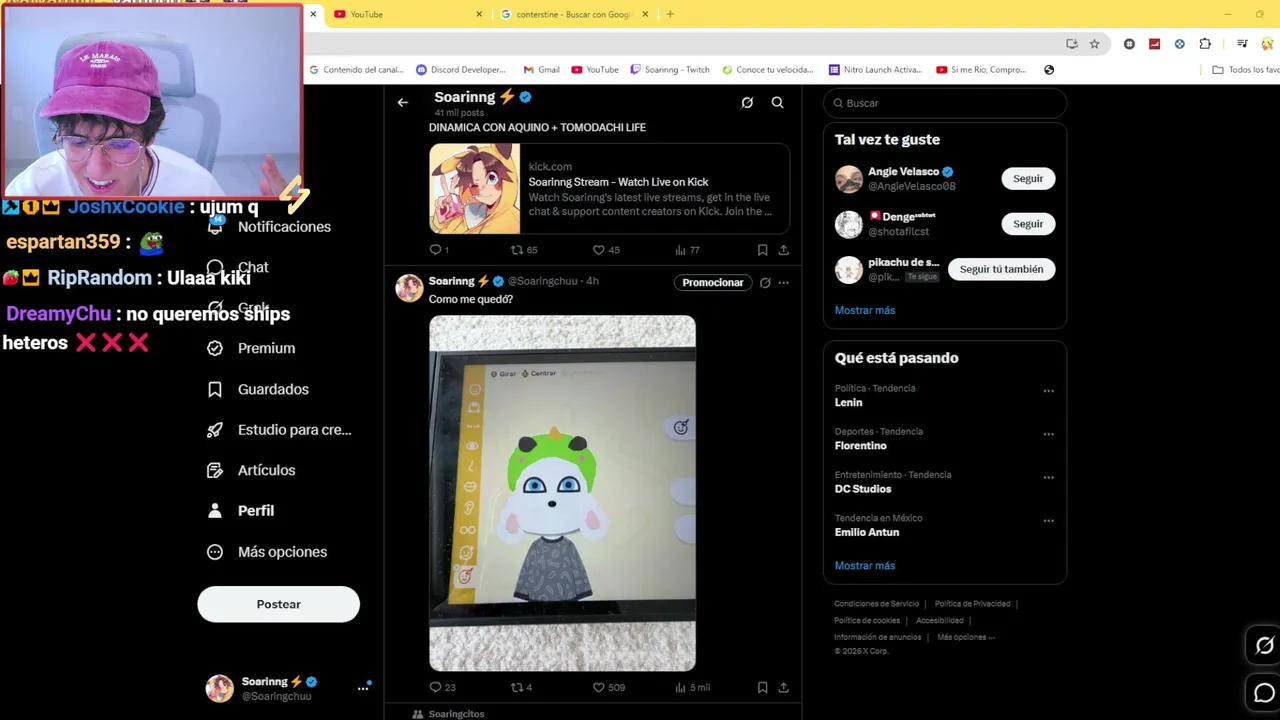Open Artículos in the sidebar
Image resolution: width=1280 pixels, height=720 pixels.
[x=251, y=470]
